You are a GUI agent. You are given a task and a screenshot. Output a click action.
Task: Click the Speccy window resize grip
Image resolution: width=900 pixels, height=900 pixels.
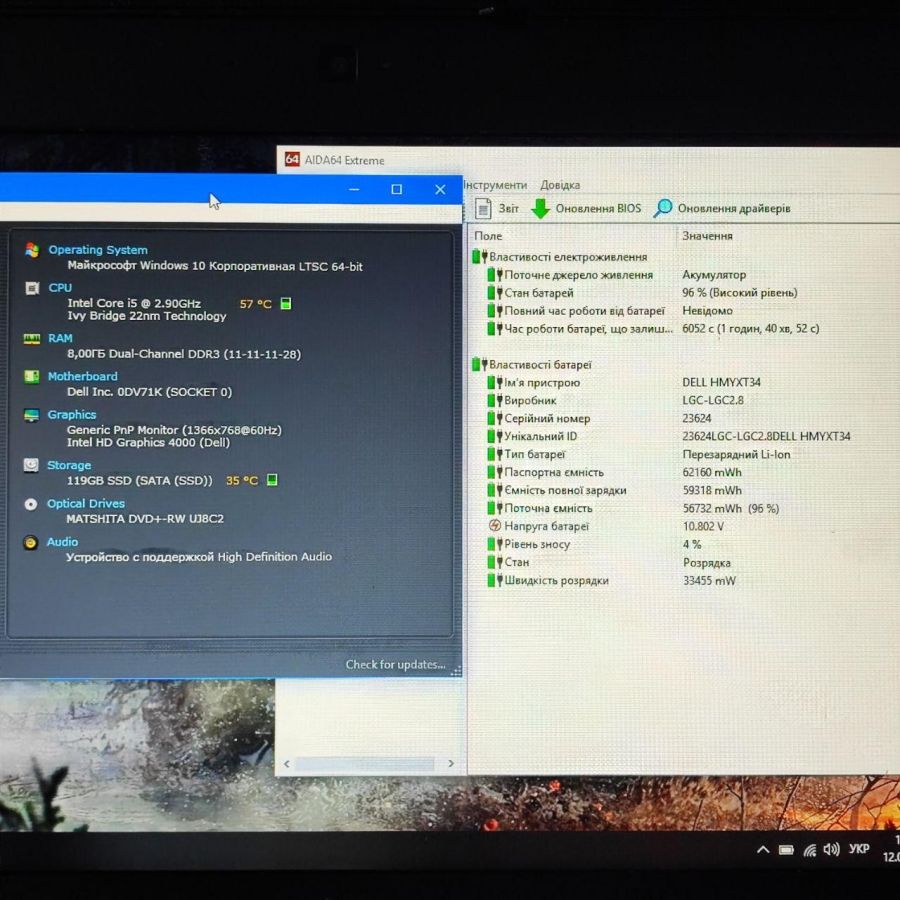pos(456,671)
